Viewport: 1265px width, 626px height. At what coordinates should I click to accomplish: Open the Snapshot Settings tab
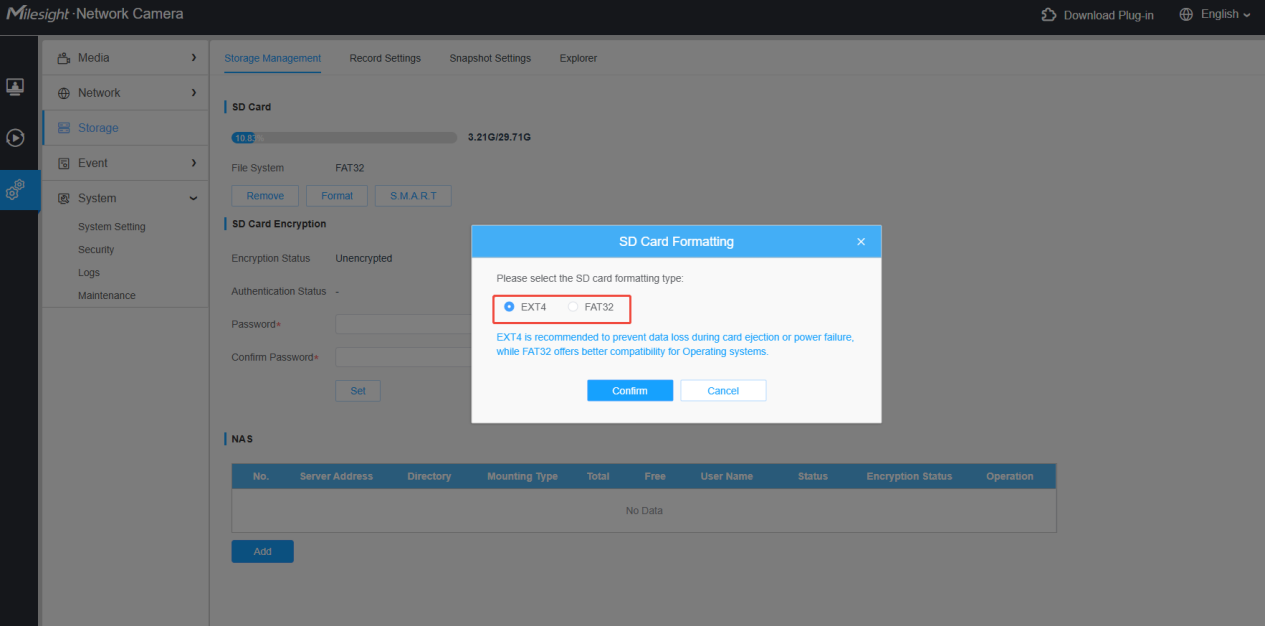point(490,58)
